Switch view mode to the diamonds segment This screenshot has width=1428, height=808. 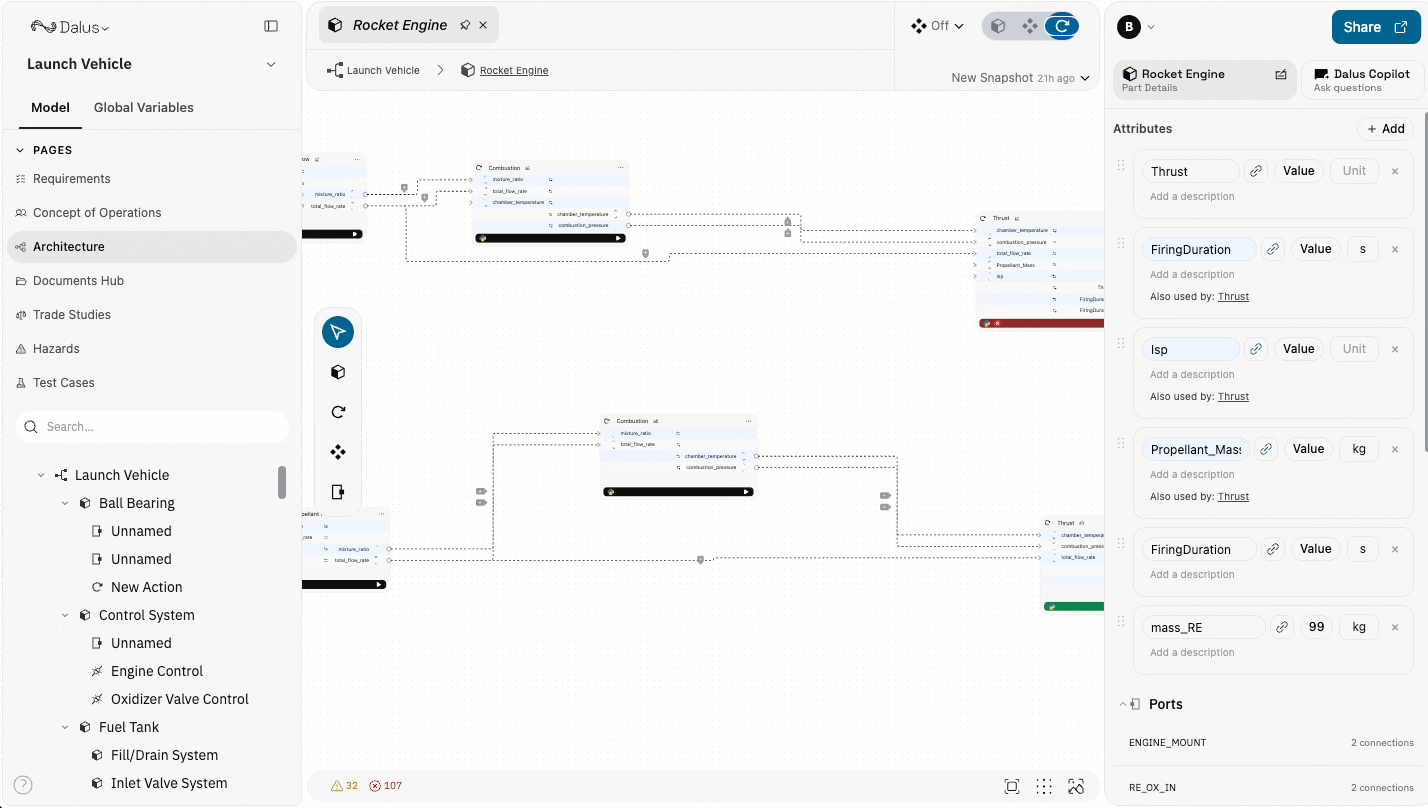[x=1030, y=26]
